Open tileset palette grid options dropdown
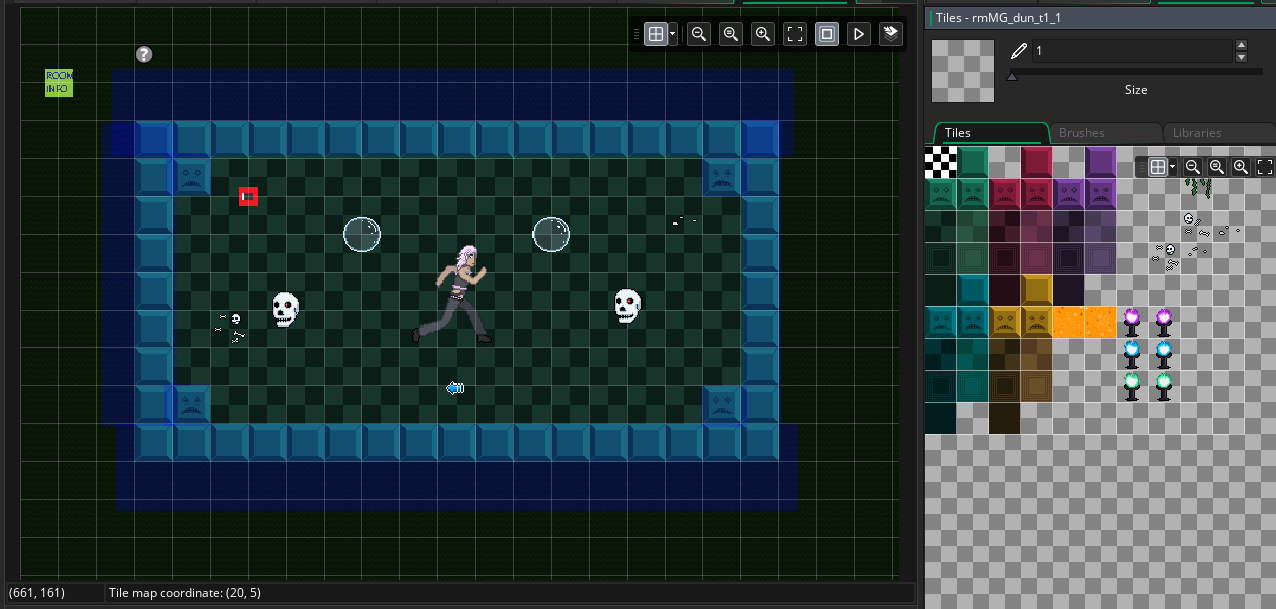 pyautogui.click(x=1173, y=167)
